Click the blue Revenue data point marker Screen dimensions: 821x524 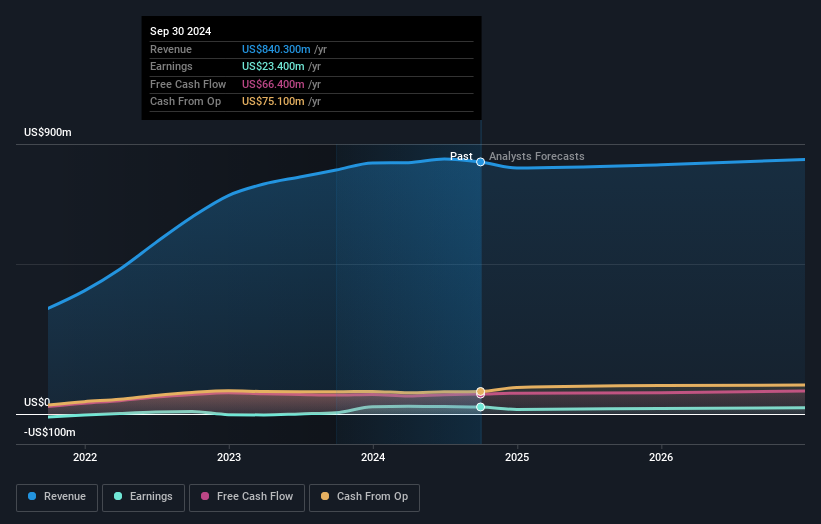tap(481, 162)
